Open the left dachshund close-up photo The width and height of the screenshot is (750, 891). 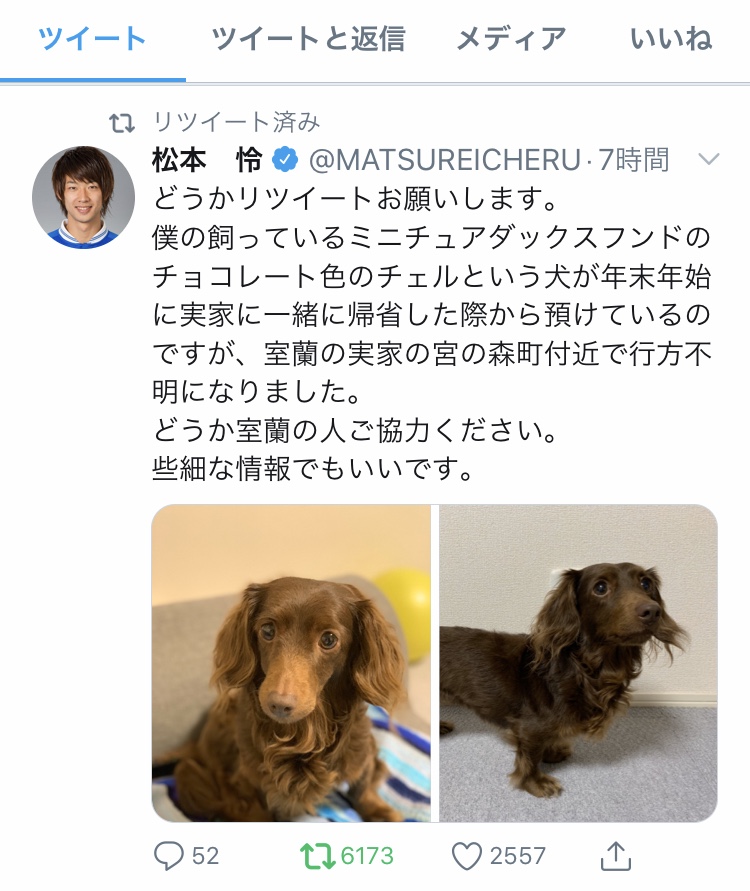click(x=291, y=663)
